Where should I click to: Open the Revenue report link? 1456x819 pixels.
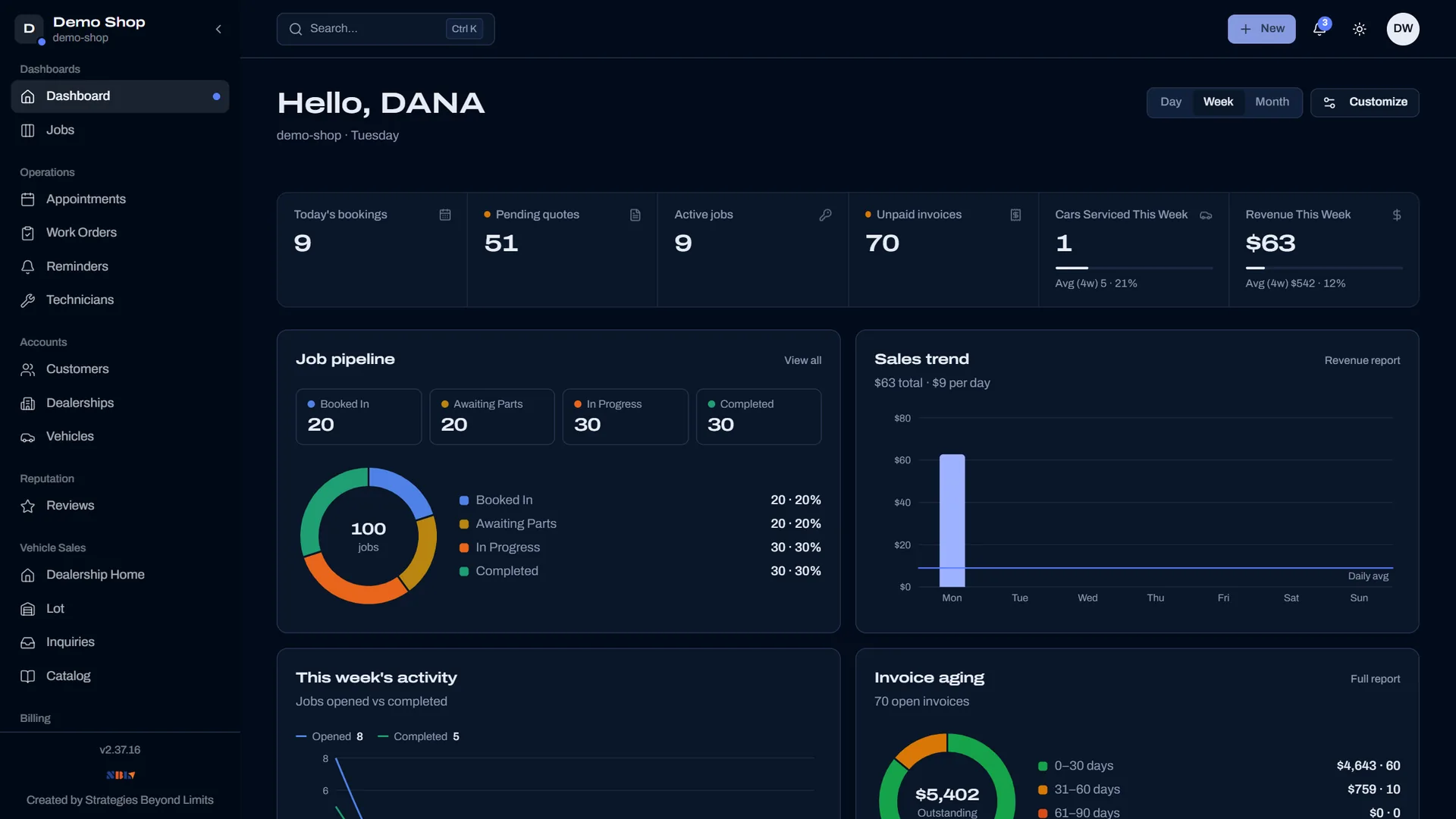[1362, 360]
